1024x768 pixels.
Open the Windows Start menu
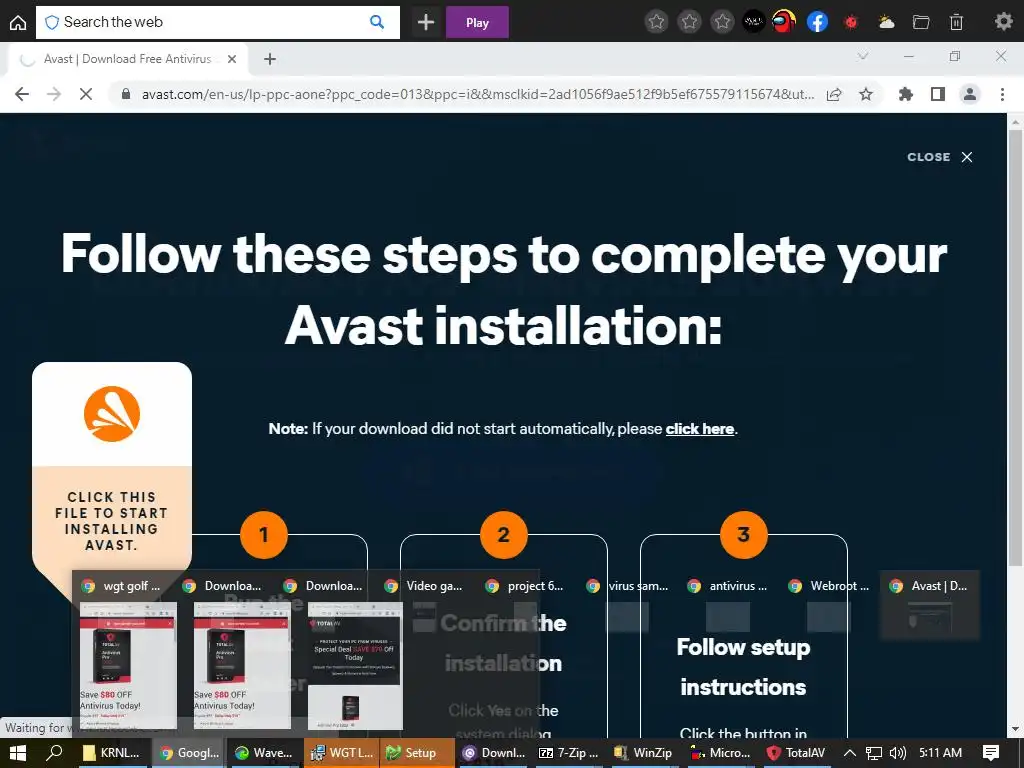(x=18, y=753)
